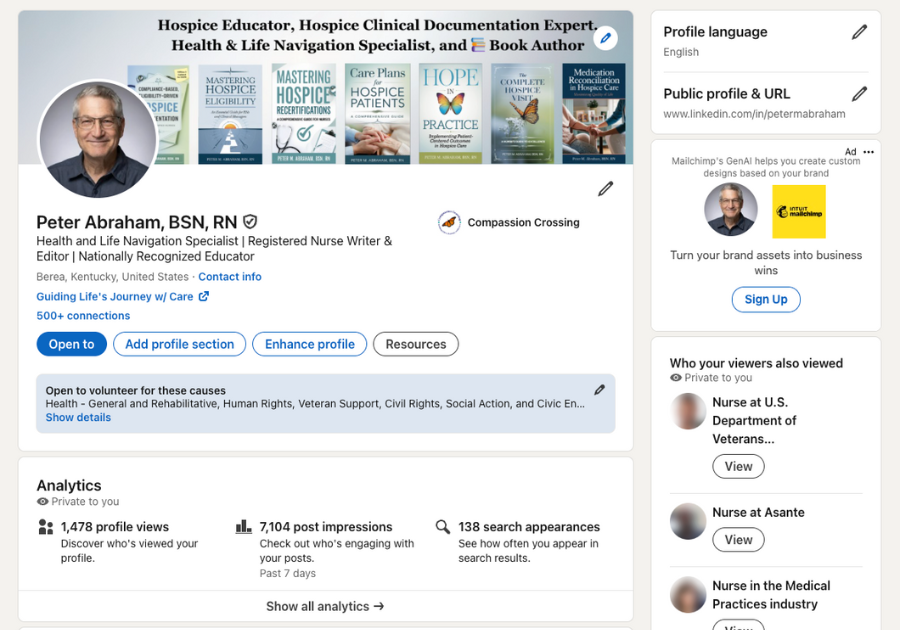900x630 pixels.
Task: Sign Up through the Mailchimp ad
Action: tap(766, 299)
